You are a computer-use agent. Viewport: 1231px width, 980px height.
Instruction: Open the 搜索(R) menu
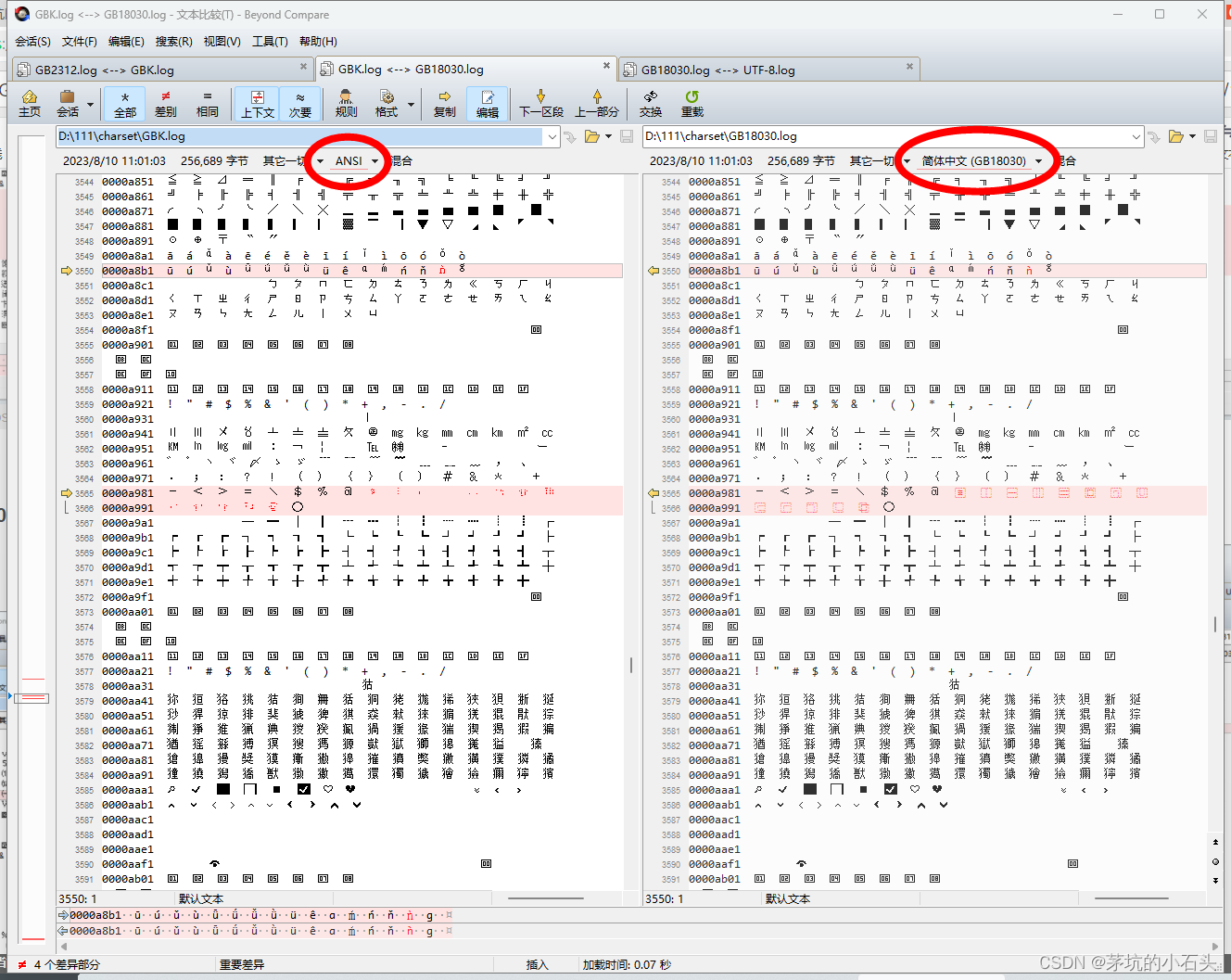[x=173, y=41]
